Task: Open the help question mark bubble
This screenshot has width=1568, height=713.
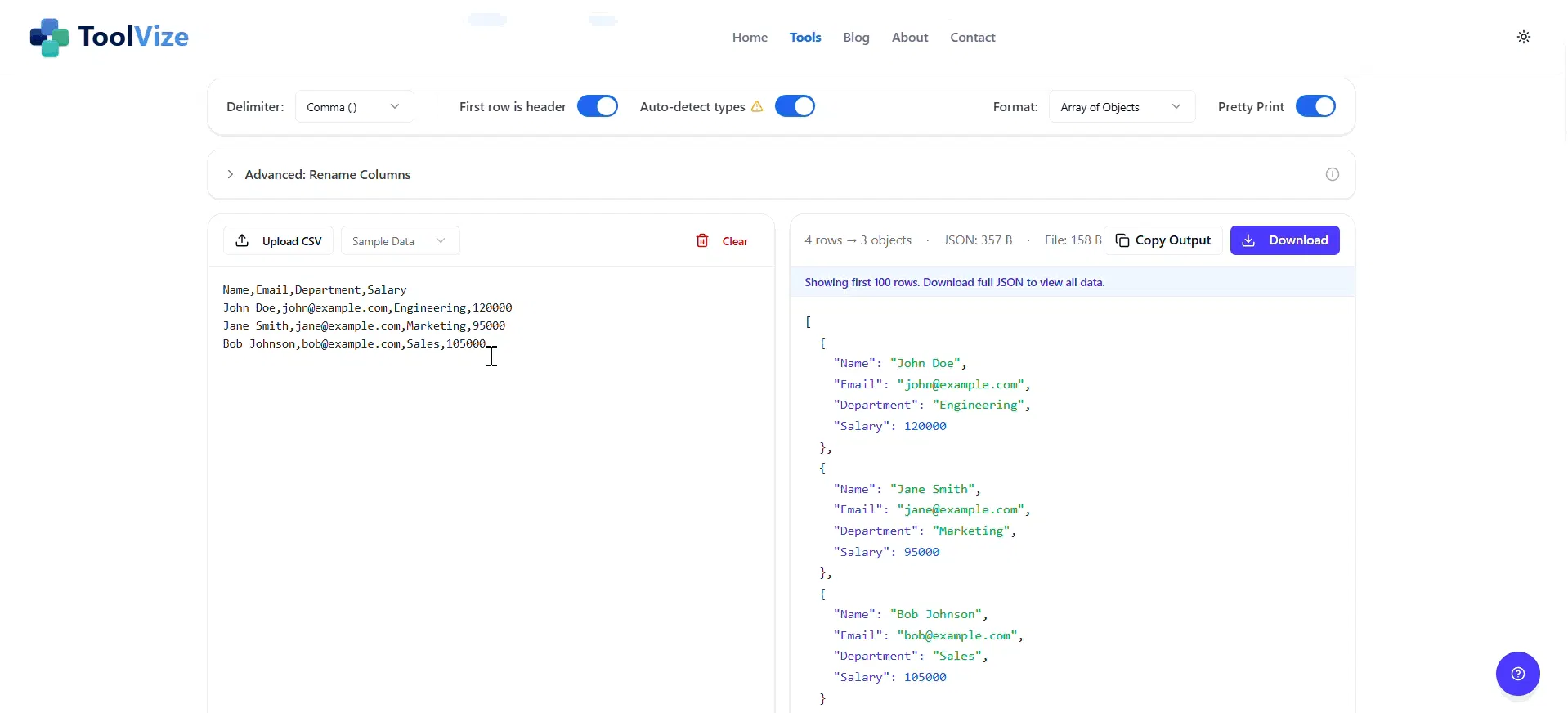Action: (x=1518, y=674)
